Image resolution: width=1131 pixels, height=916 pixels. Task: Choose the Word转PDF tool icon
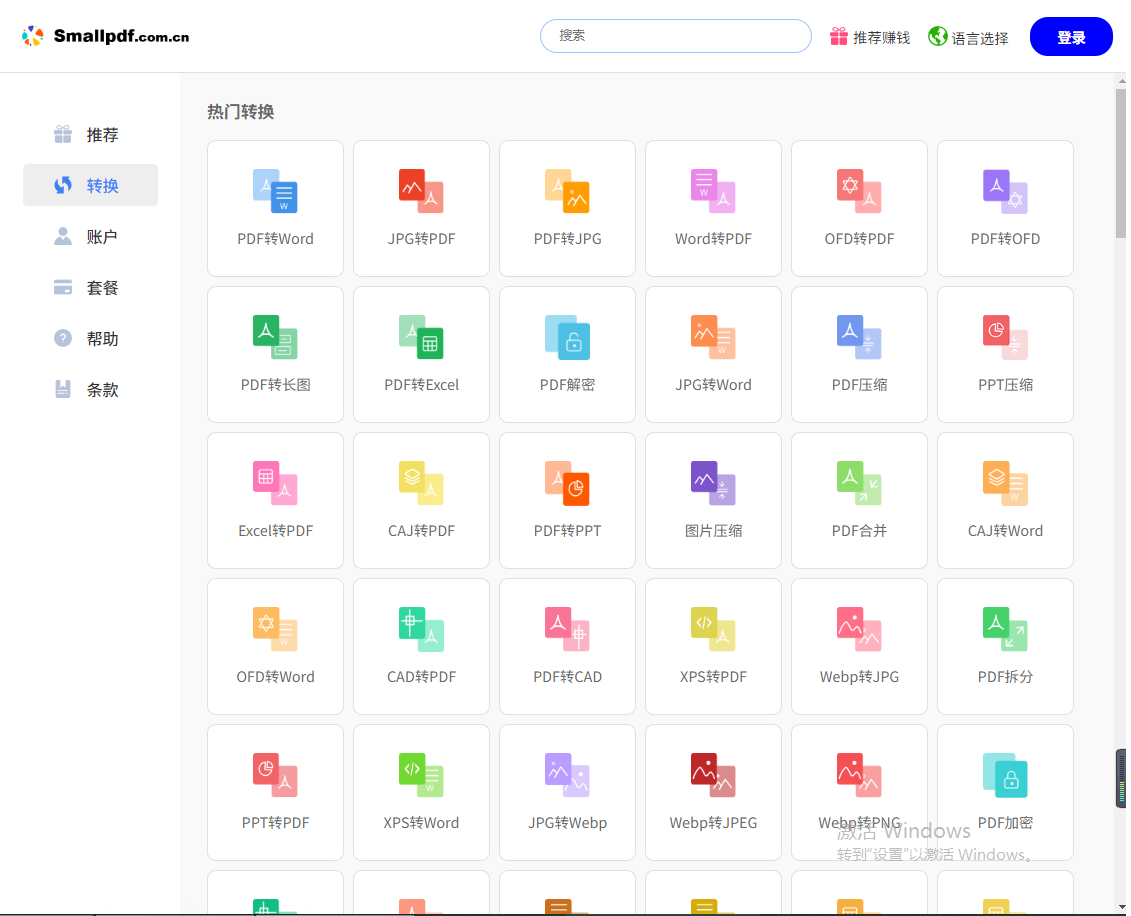coord(713,191)
